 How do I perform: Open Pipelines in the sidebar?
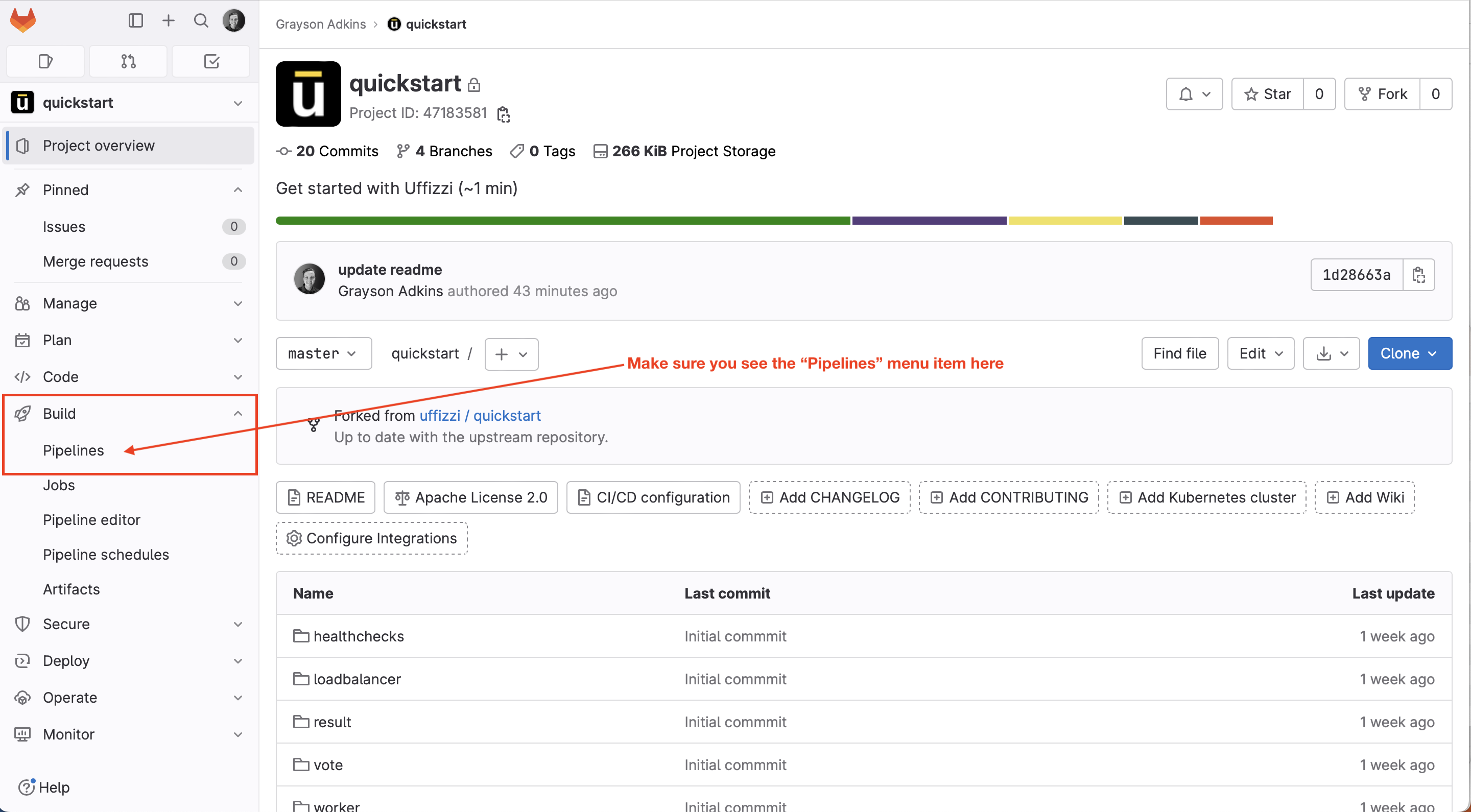point(73,450)
